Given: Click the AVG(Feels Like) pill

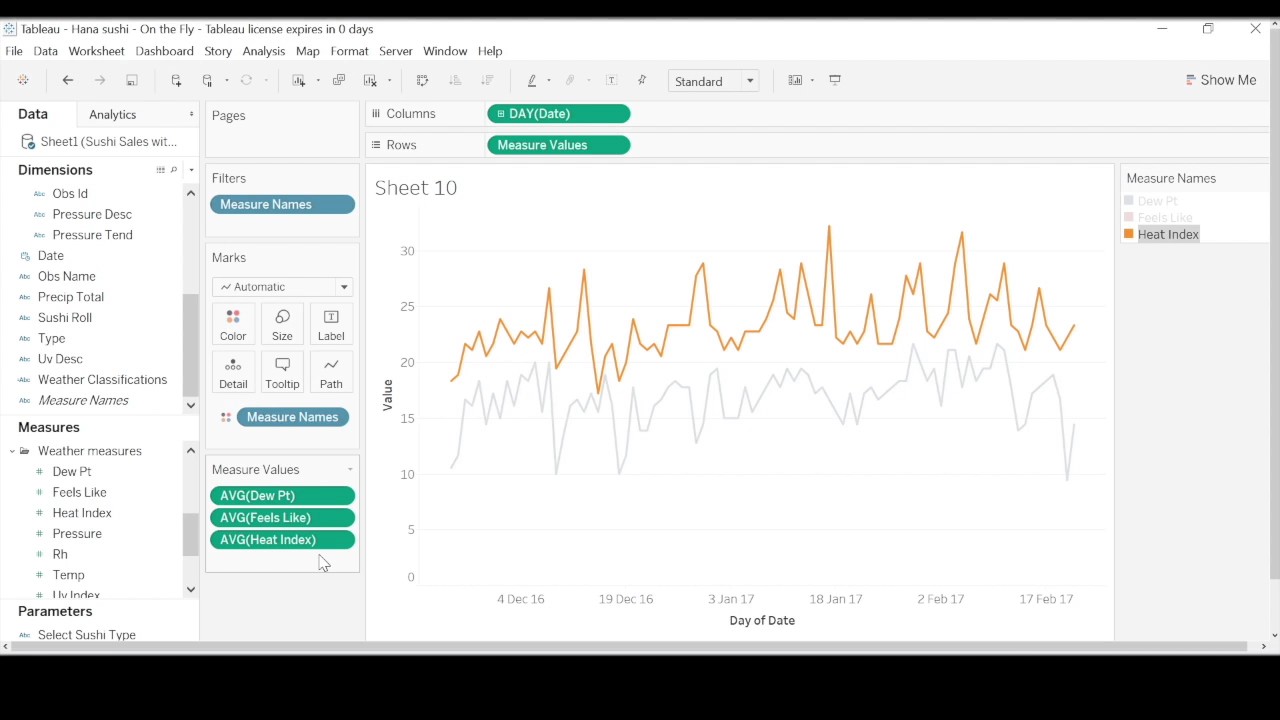Looking at the screenshot, I should coord(282,518).
